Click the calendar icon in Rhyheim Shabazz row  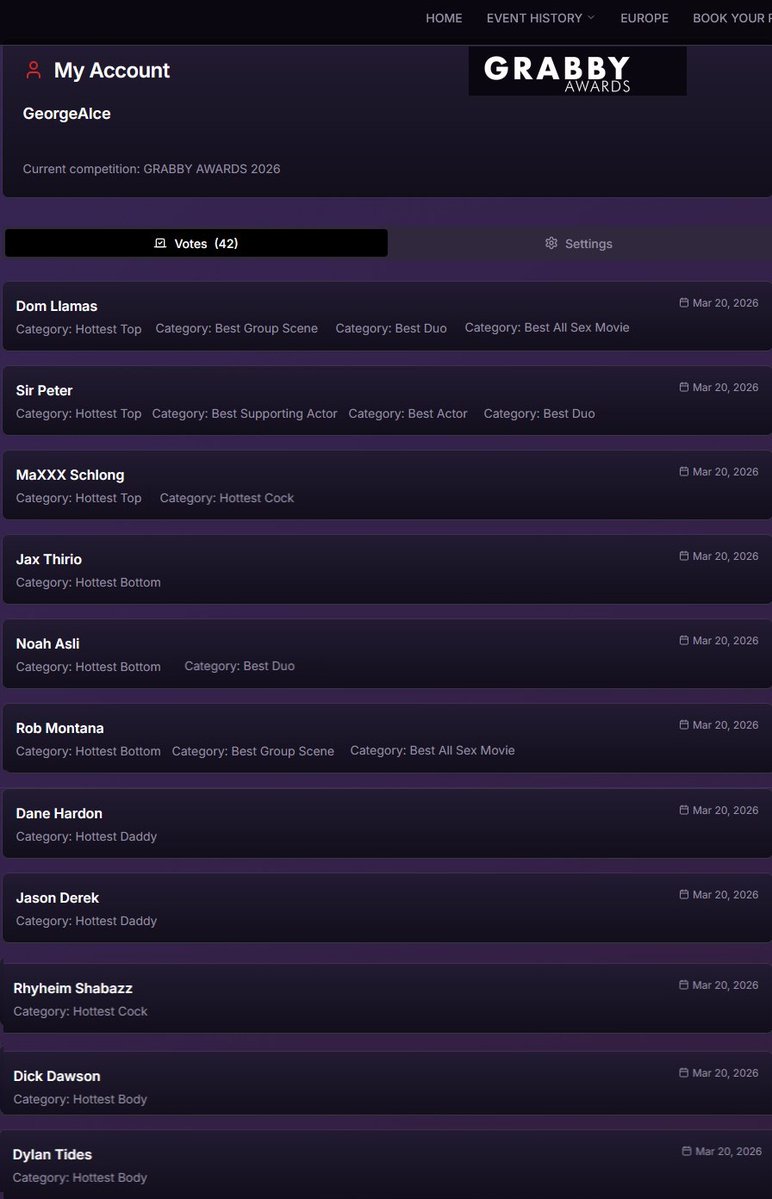pos(684,985)
